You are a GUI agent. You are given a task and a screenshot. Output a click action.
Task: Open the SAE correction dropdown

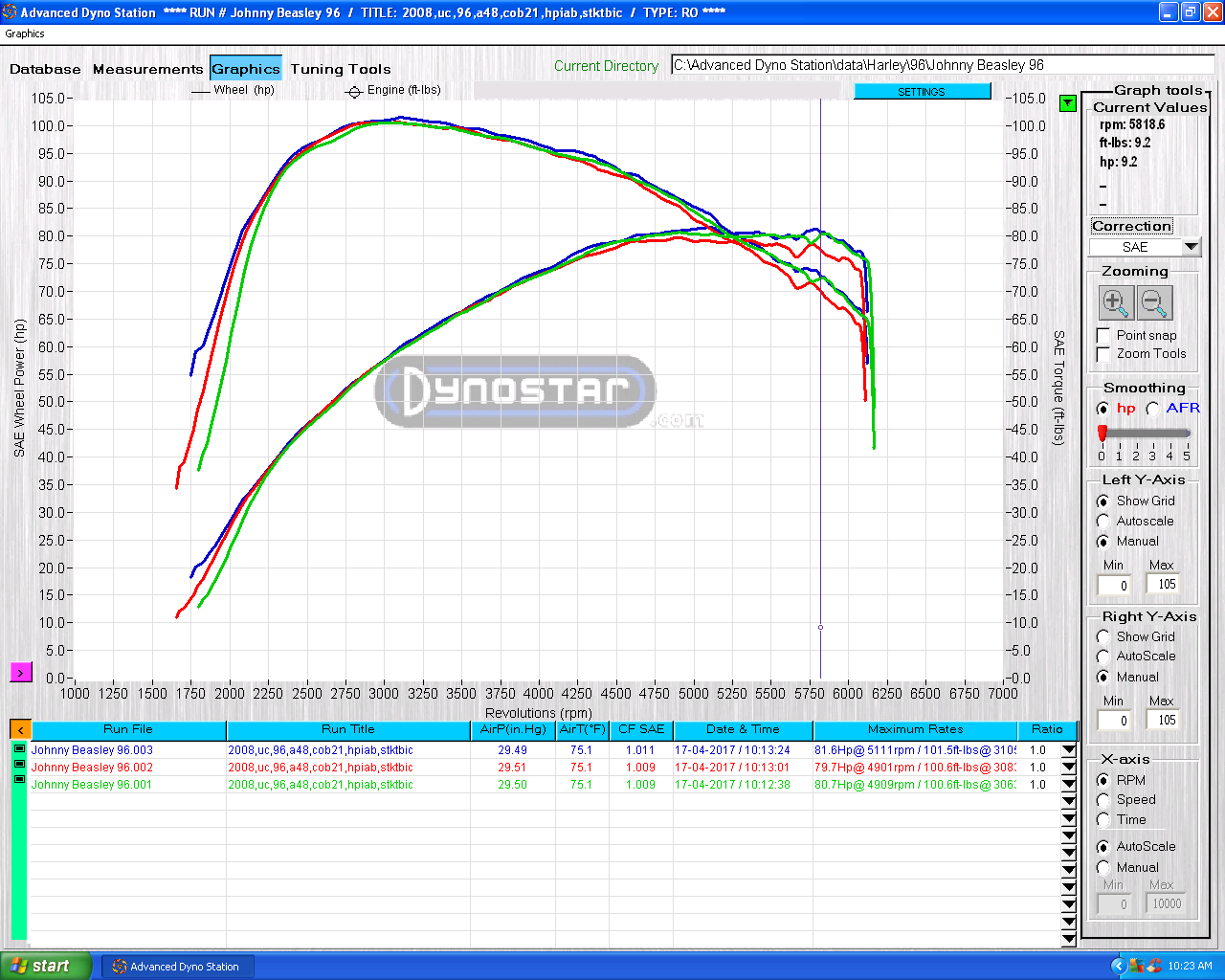pos(1191,247)
